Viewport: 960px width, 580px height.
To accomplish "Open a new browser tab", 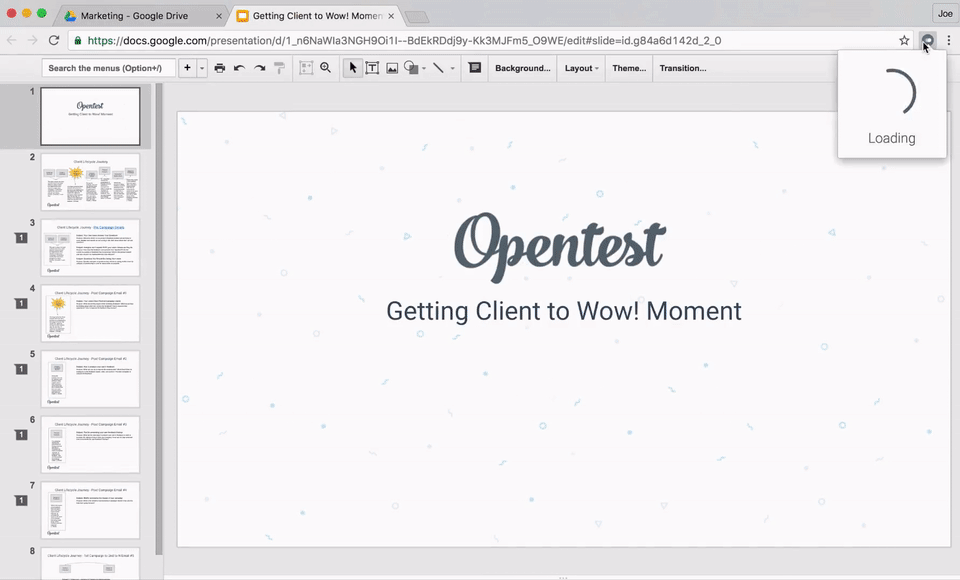I will coord(417,17).
